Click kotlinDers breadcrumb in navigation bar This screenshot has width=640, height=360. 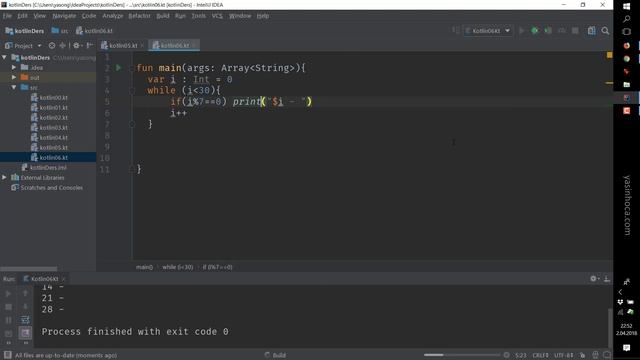[x=25, y=31]
